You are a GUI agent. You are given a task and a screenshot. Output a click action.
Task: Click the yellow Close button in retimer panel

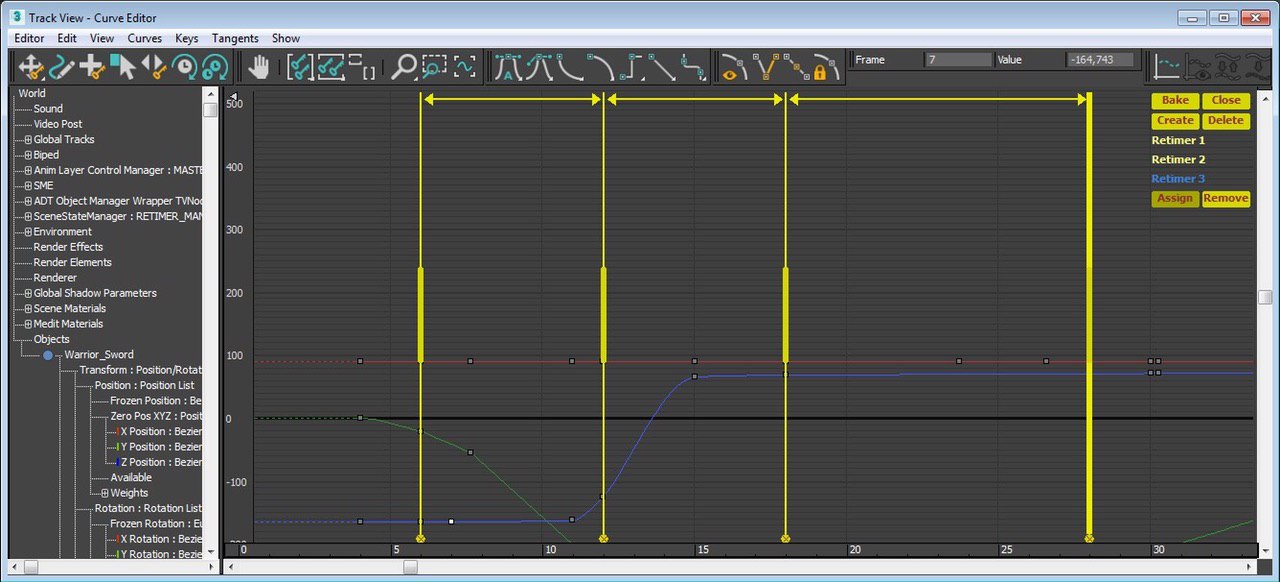pyautogui.click(x=1225, y=100)
